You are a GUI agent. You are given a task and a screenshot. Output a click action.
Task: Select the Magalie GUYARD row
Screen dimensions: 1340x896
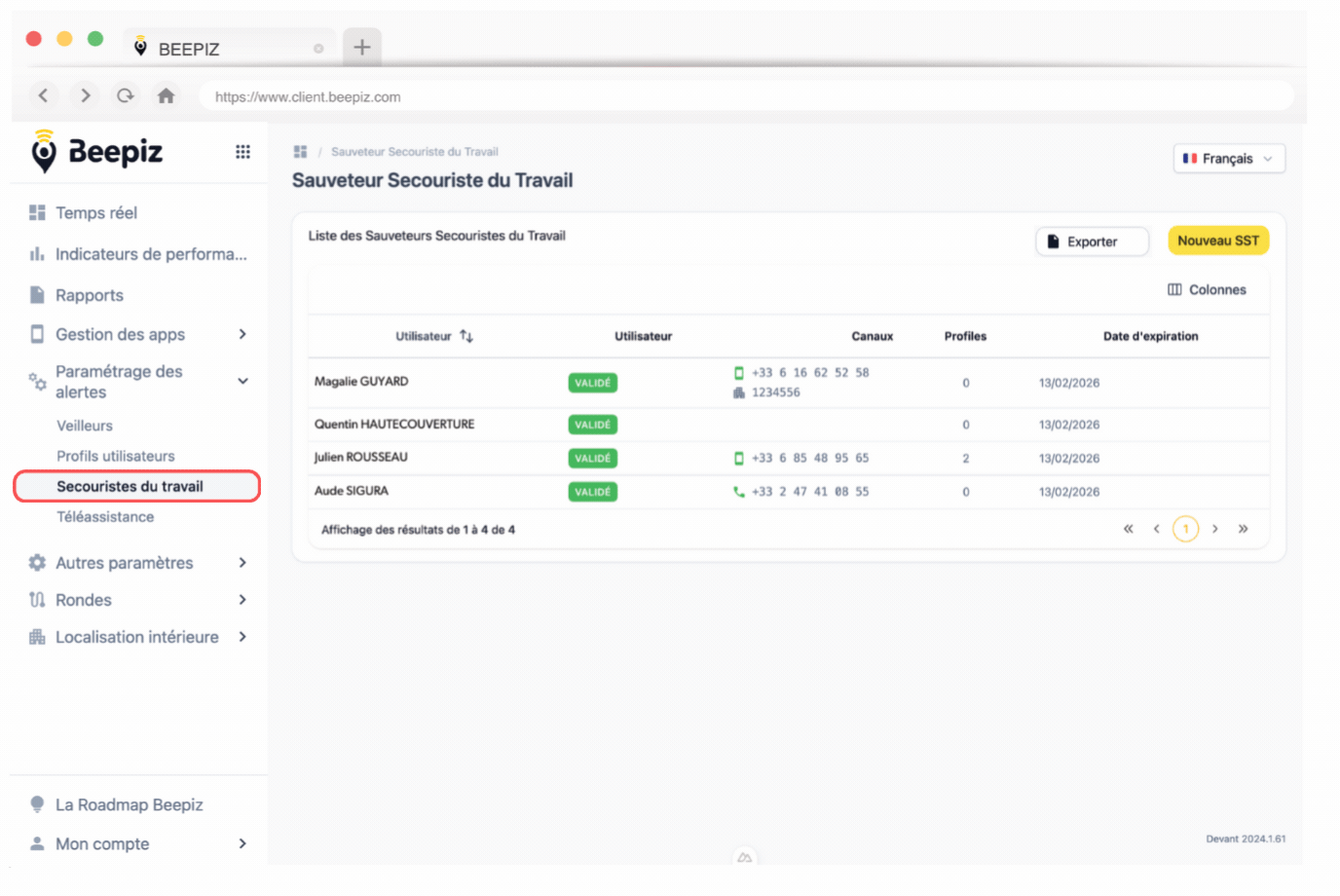coord(789,383)
